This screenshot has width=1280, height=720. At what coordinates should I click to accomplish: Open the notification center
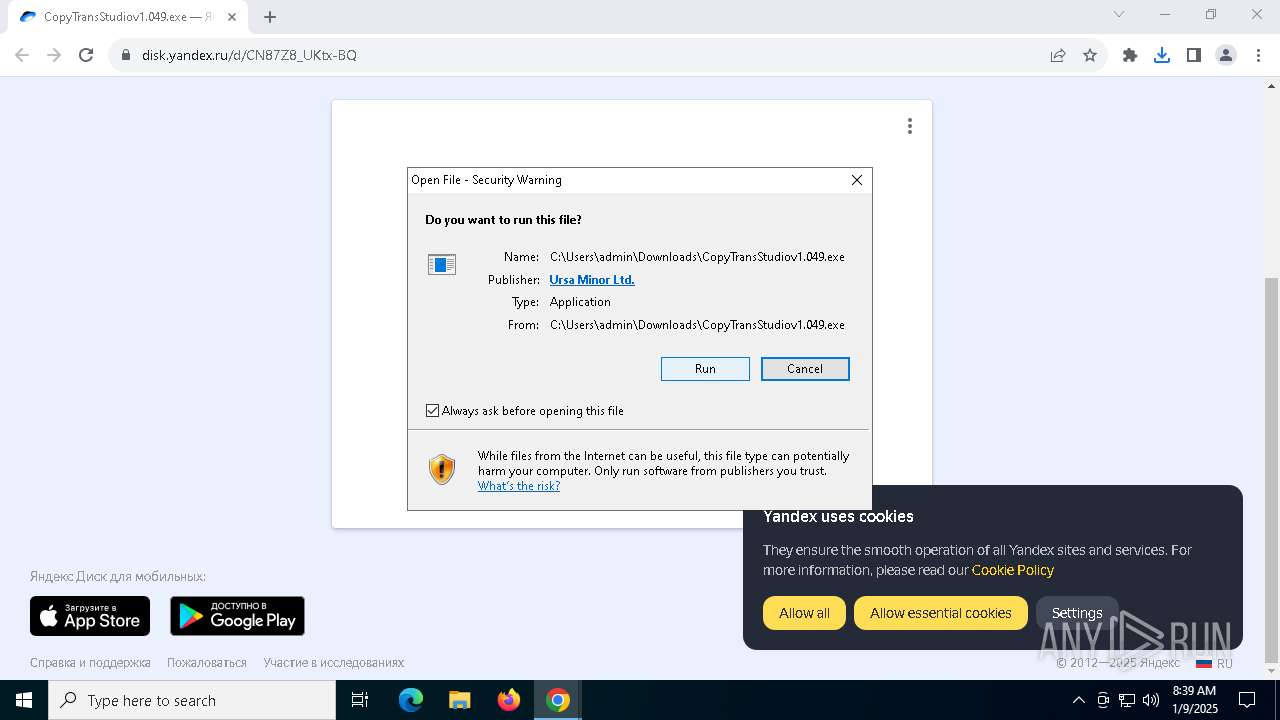tap(1247, 700)
